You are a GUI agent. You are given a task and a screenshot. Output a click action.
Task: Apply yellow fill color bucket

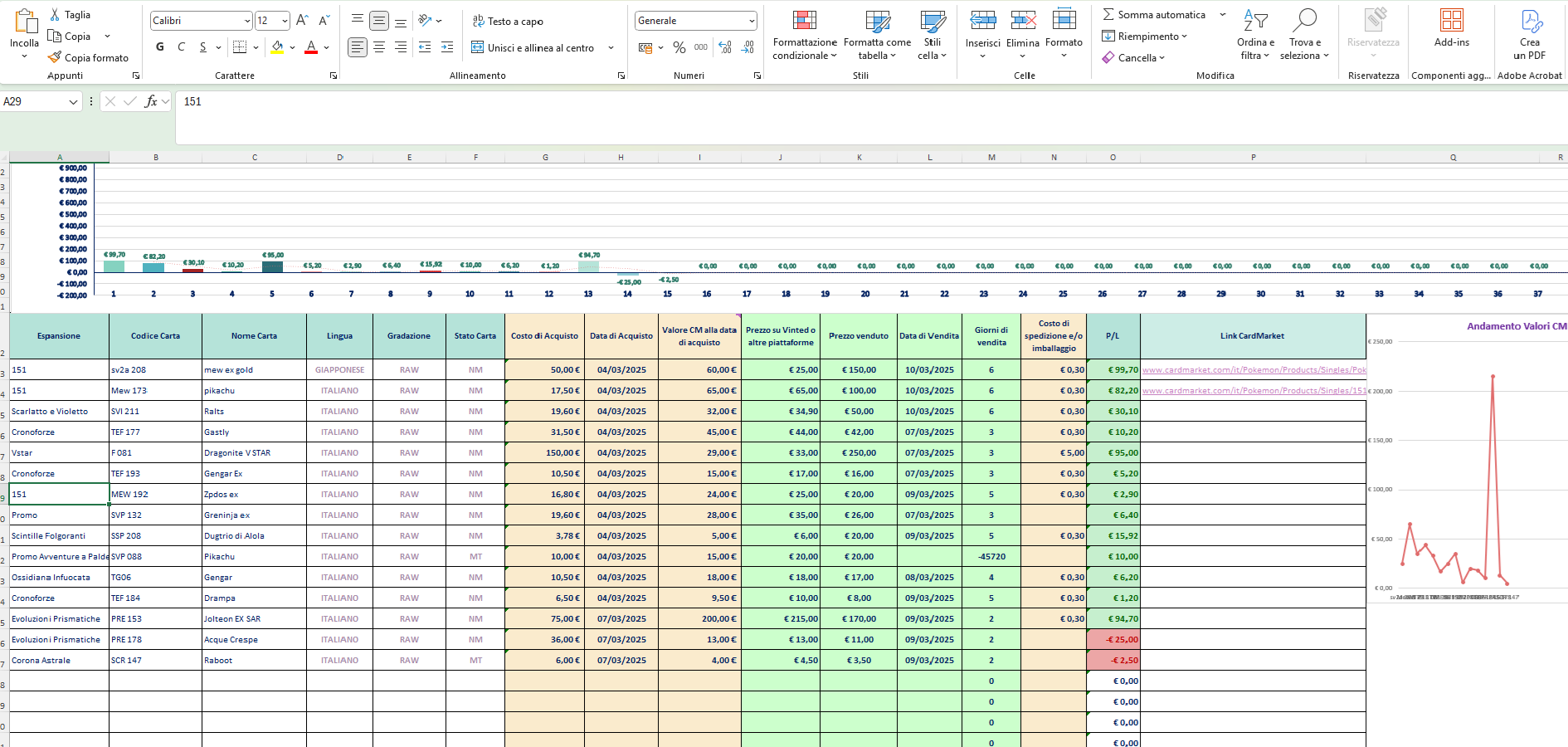pyautogui.click(x=277, y=47)
